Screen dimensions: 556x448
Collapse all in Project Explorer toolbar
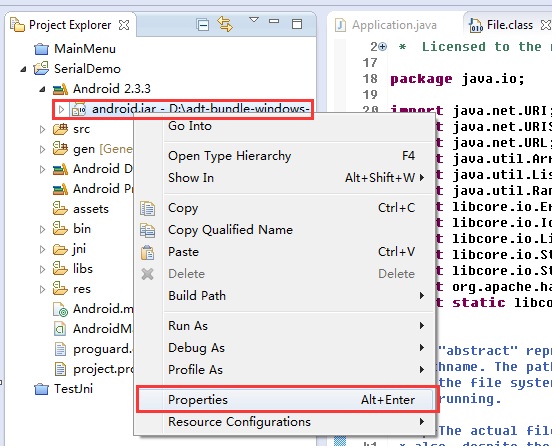(x=203, y=25)
